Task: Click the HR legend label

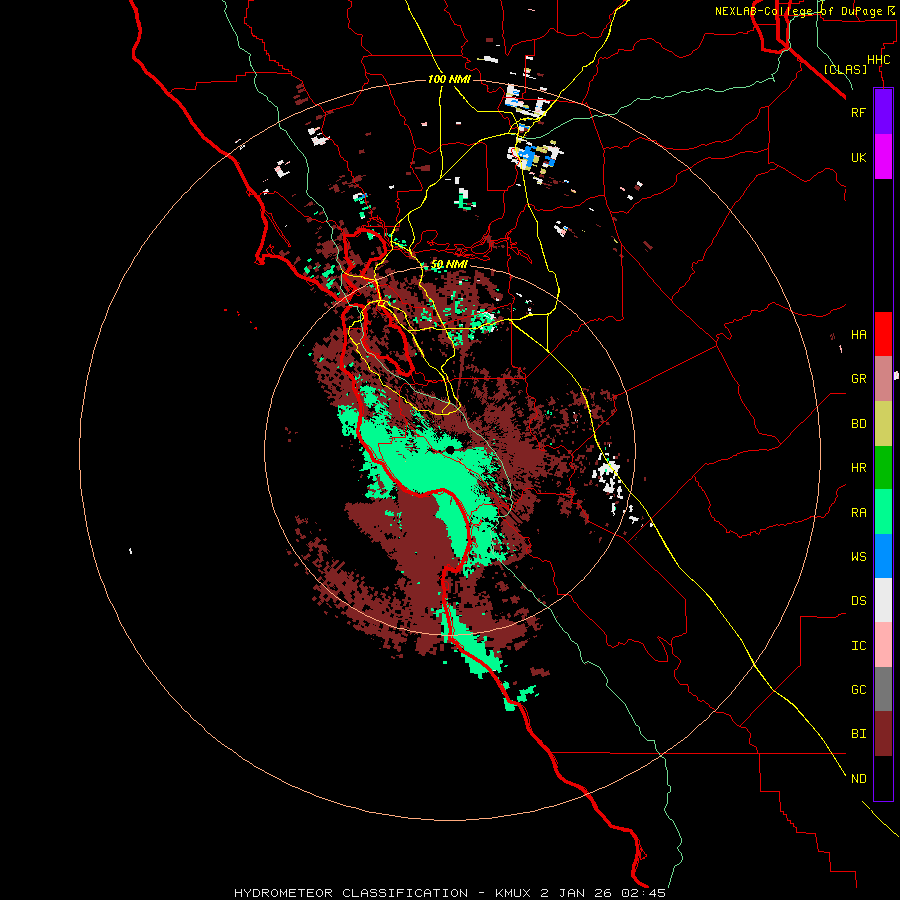Action: [x=858, y=468]
